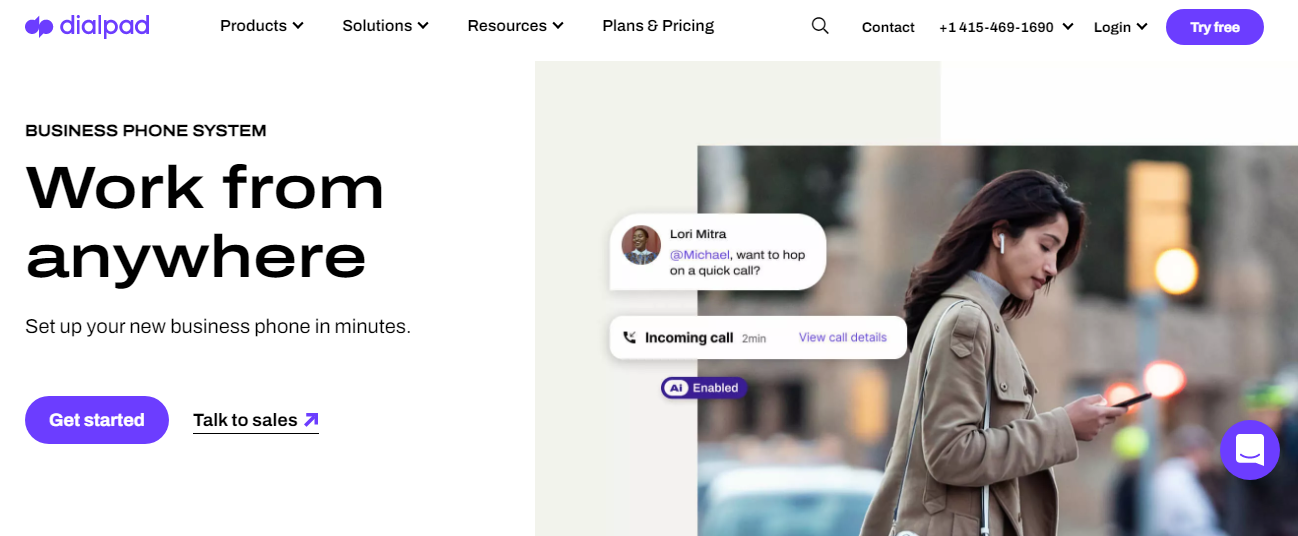Go to Plans & Pricing
This screenshot has height=536, width=1298.
point(658,26)
